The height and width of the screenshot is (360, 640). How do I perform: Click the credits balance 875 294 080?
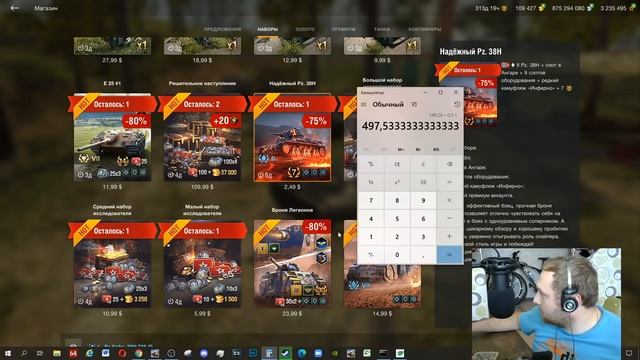(572, 8)
